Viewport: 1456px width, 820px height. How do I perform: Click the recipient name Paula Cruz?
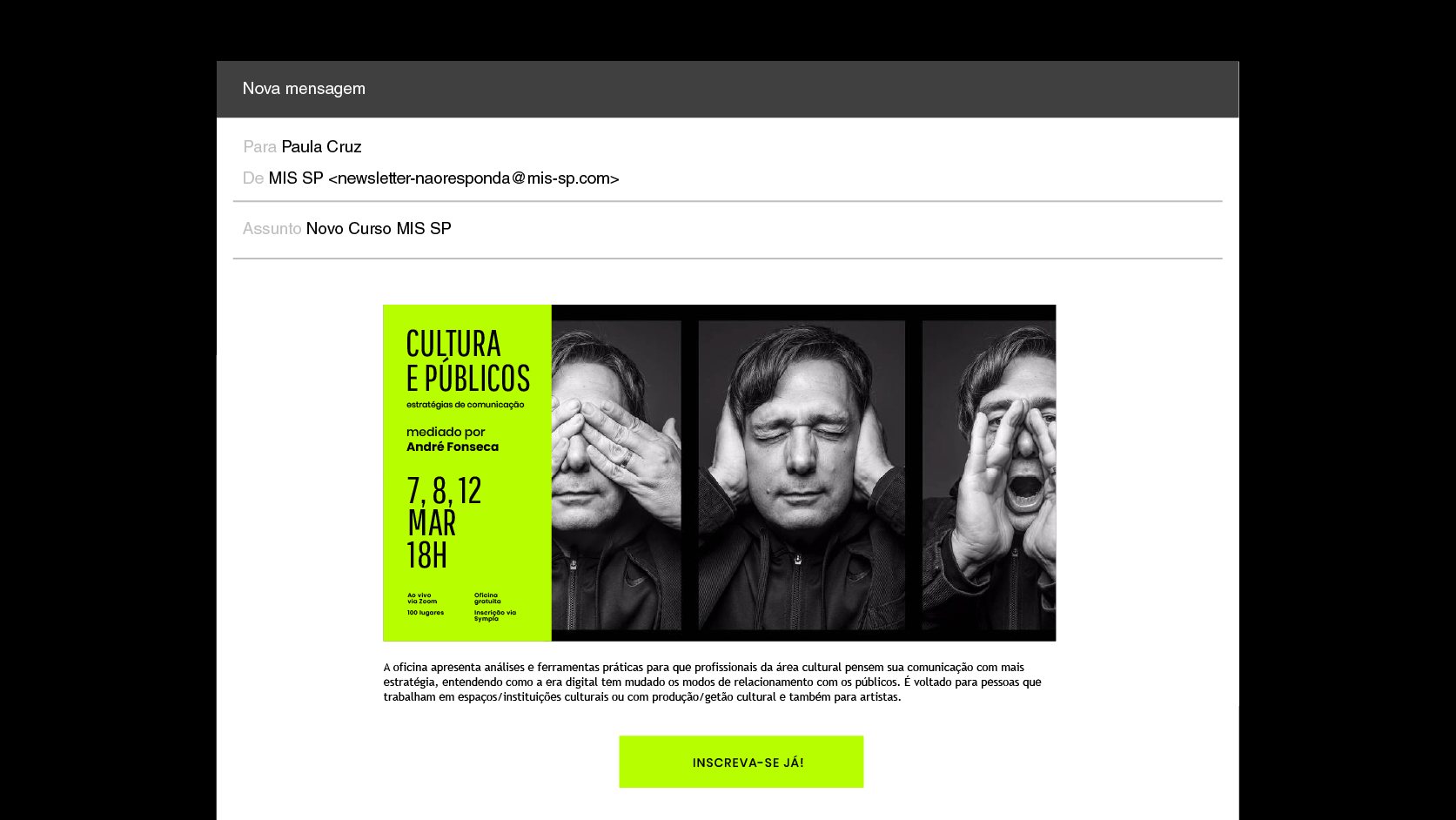[x=321, y=147]
